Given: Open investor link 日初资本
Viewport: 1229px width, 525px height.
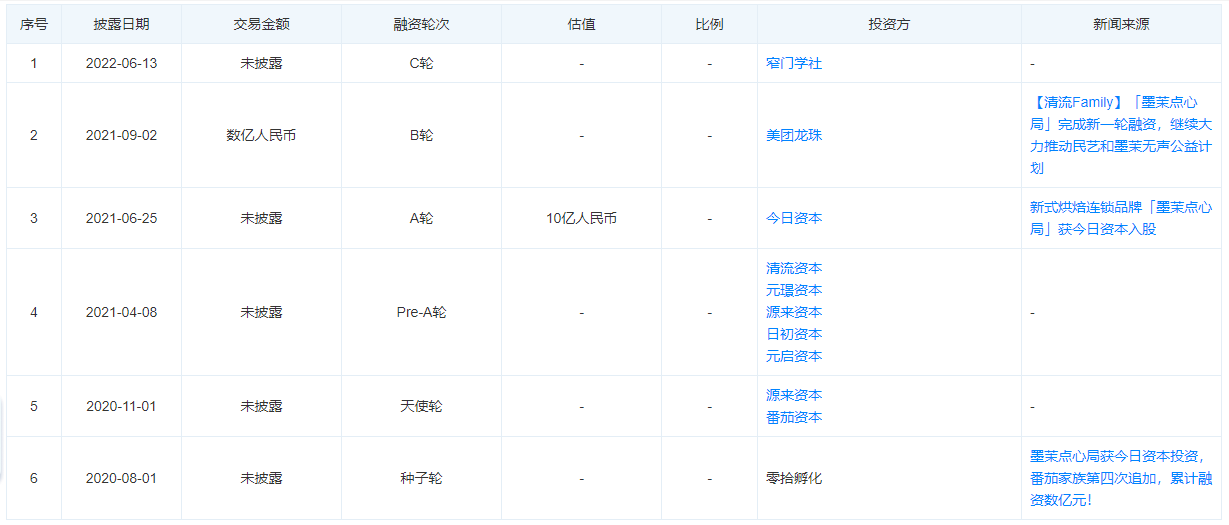Looking at the screenshot, I should point(794,334).
